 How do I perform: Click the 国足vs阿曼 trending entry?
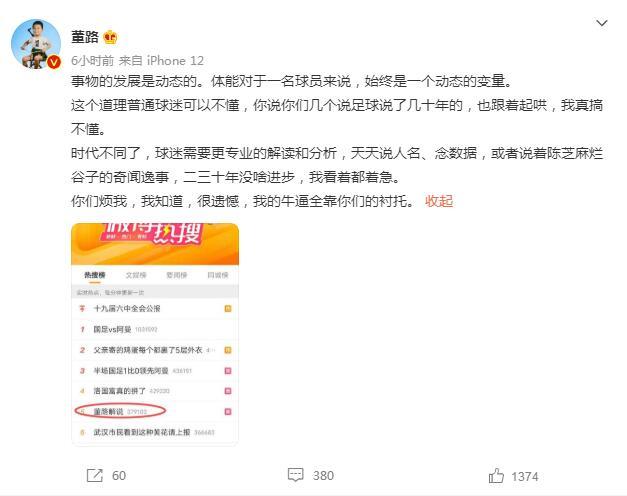[112, 329]
